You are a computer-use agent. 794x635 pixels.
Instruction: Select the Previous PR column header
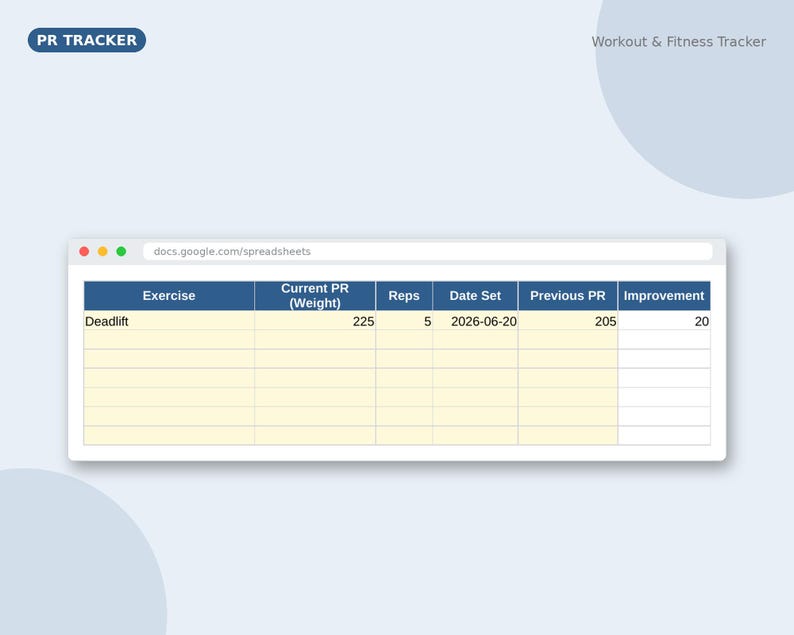(568, 296)
